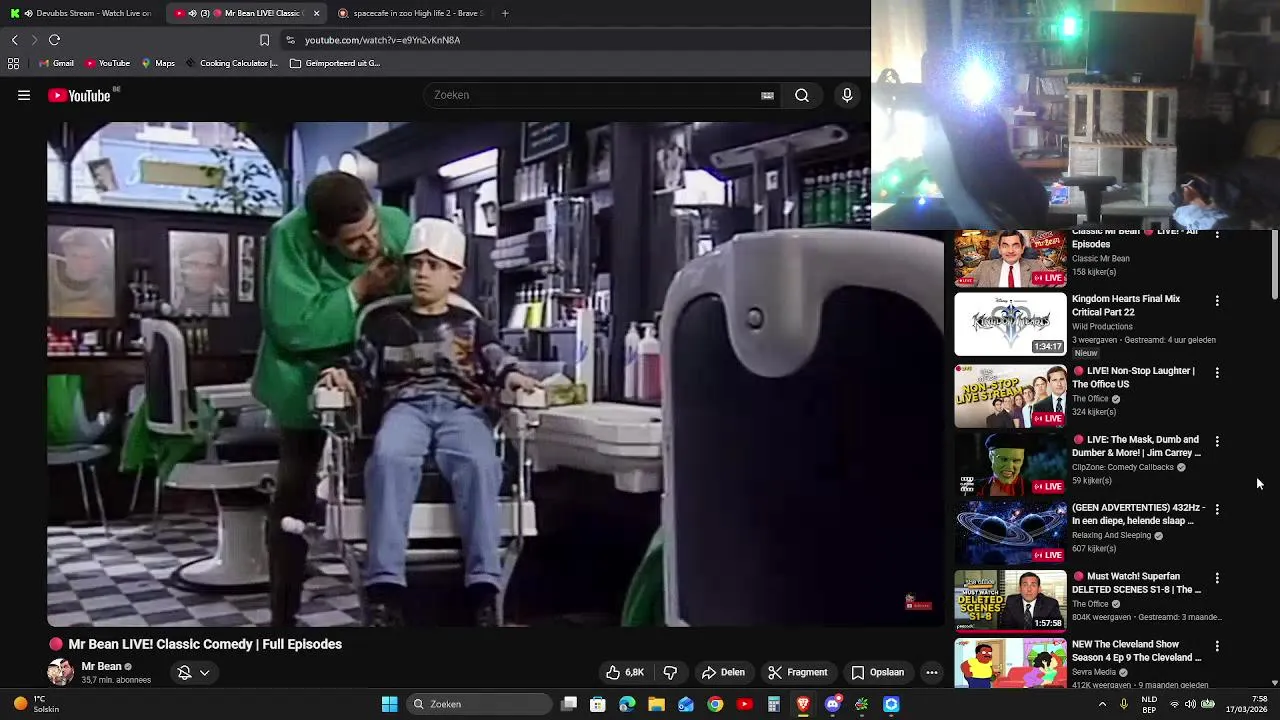Viewport: 1280px width, 720px height.
Task: Reload the page with refresh icon
Action: [x=54, y=40]
